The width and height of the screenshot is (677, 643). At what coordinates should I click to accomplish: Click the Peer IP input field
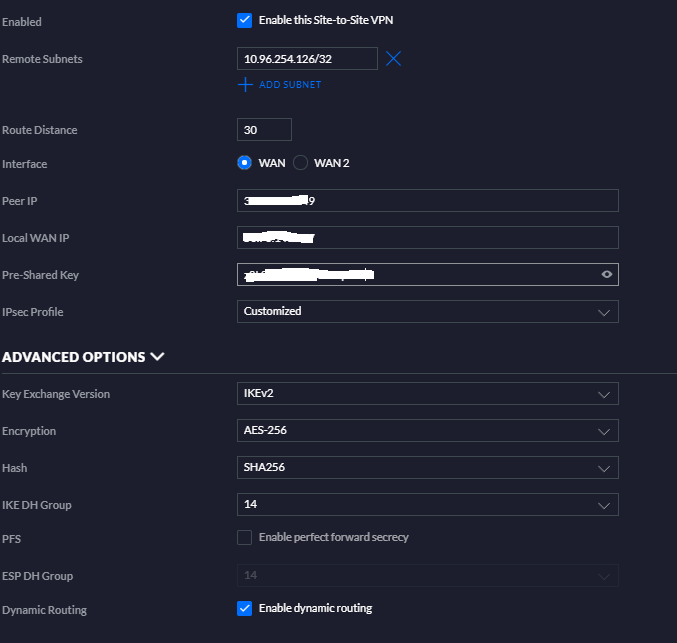[427, 201]
